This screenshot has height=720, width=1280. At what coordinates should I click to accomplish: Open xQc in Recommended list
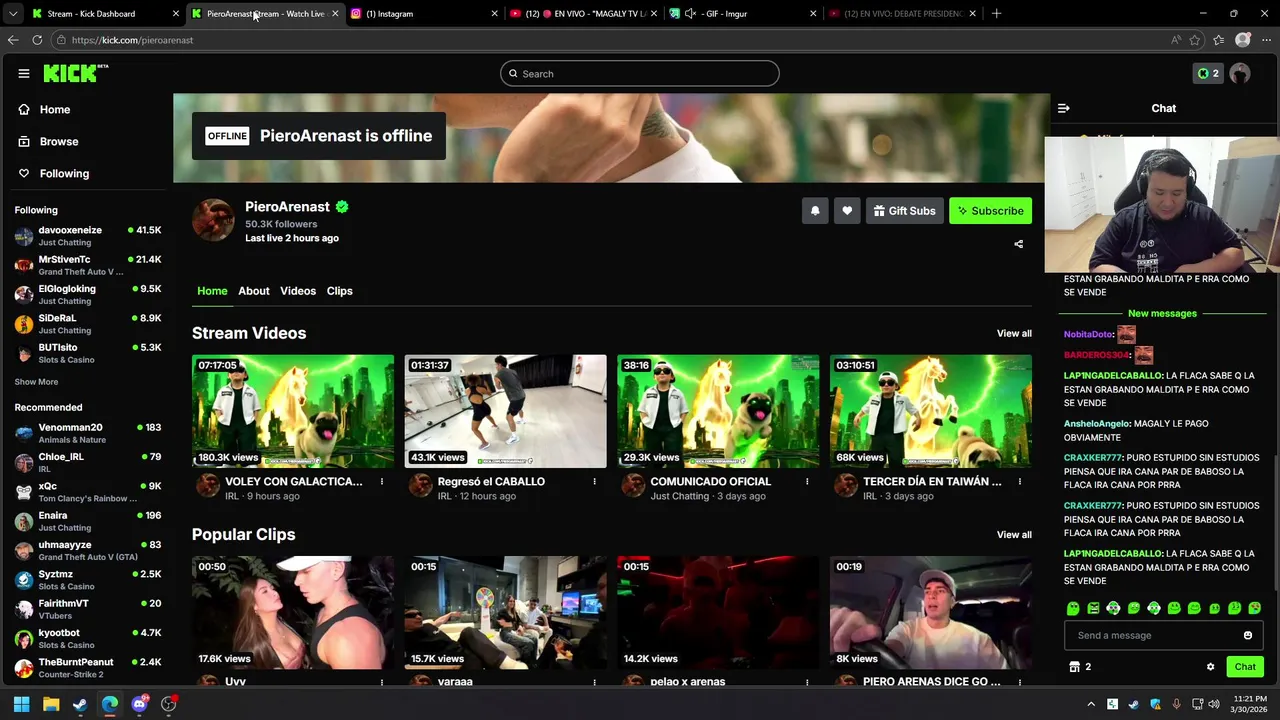[88, 492]
